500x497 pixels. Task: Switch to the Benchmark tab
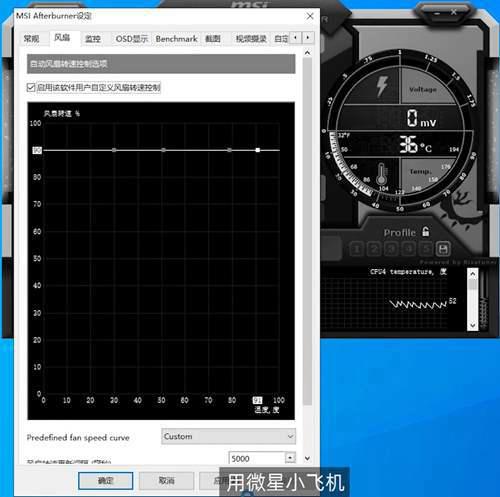coord(176,39)
